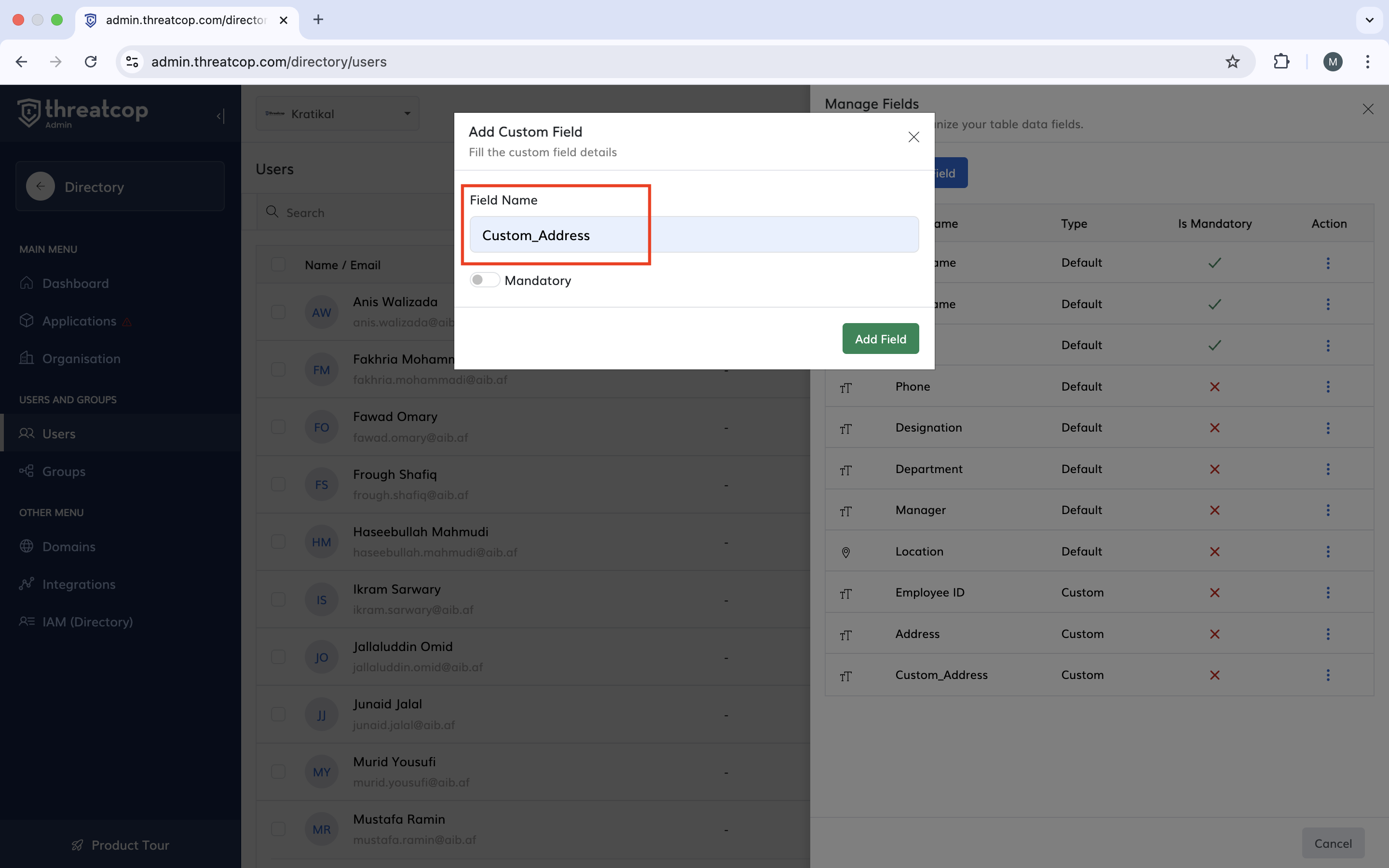This screenshot has height=868, width=1389.
Task: Check the select-all users checkbox
Action: click(278, 265)
